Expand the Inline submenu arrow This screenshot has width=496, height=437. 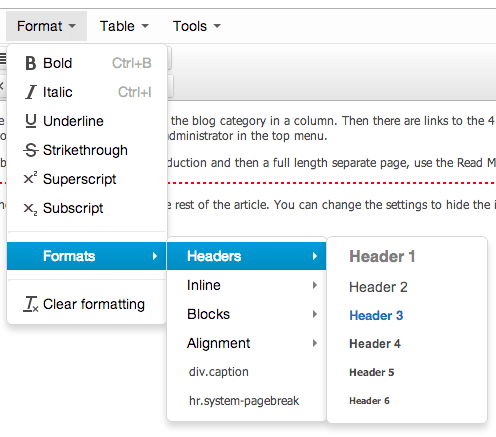pyautogui.click(x=314, y=285)
